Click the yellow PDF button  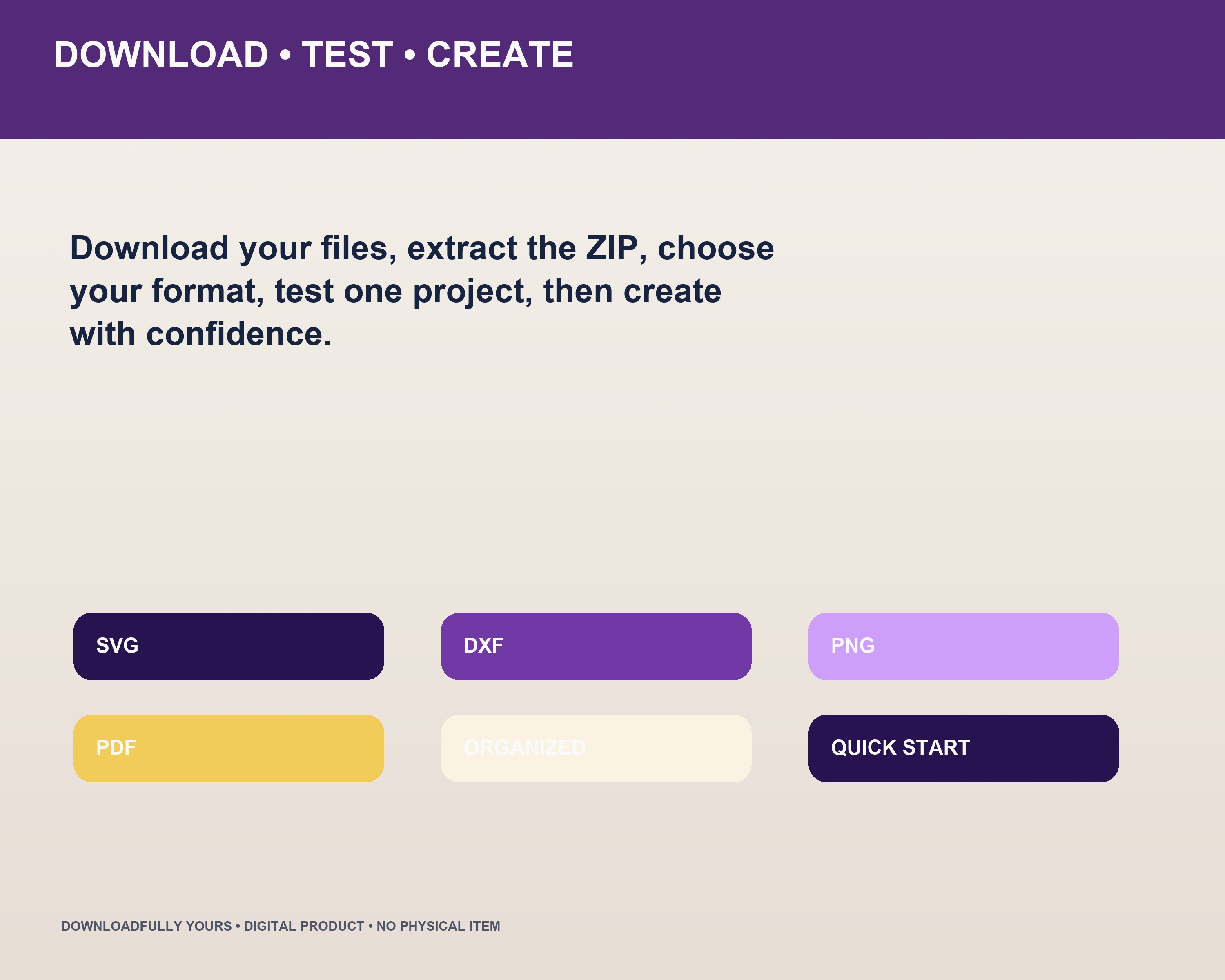[228, 748]
